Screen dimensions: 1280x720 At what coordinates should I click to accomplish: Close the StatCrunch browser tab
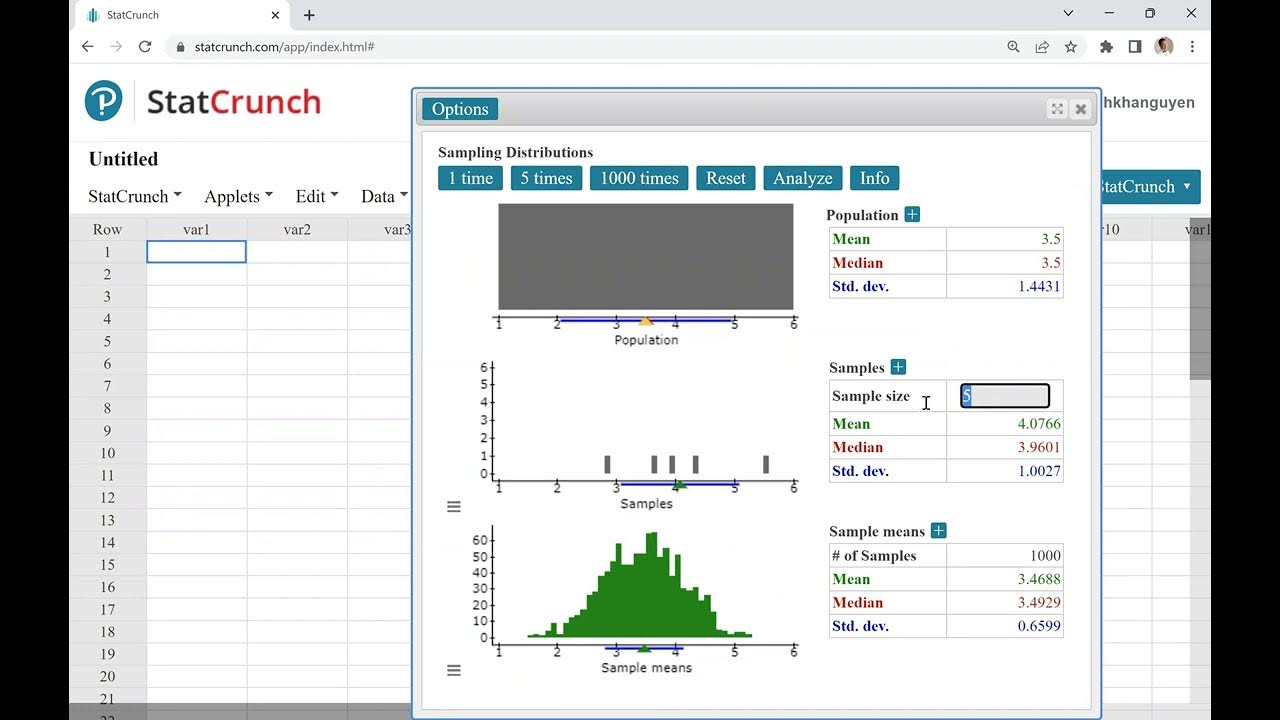275,15
